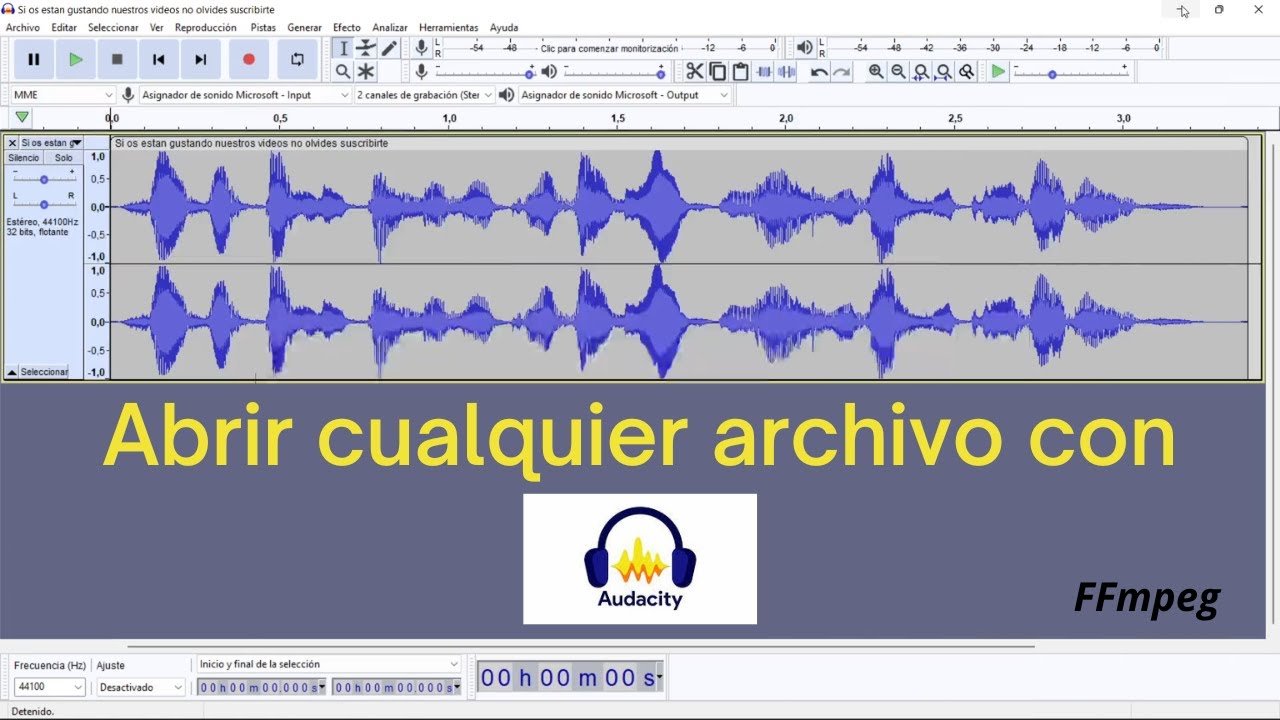
Task: Toggle the track Solo button
Action: [x=63, y=158]
